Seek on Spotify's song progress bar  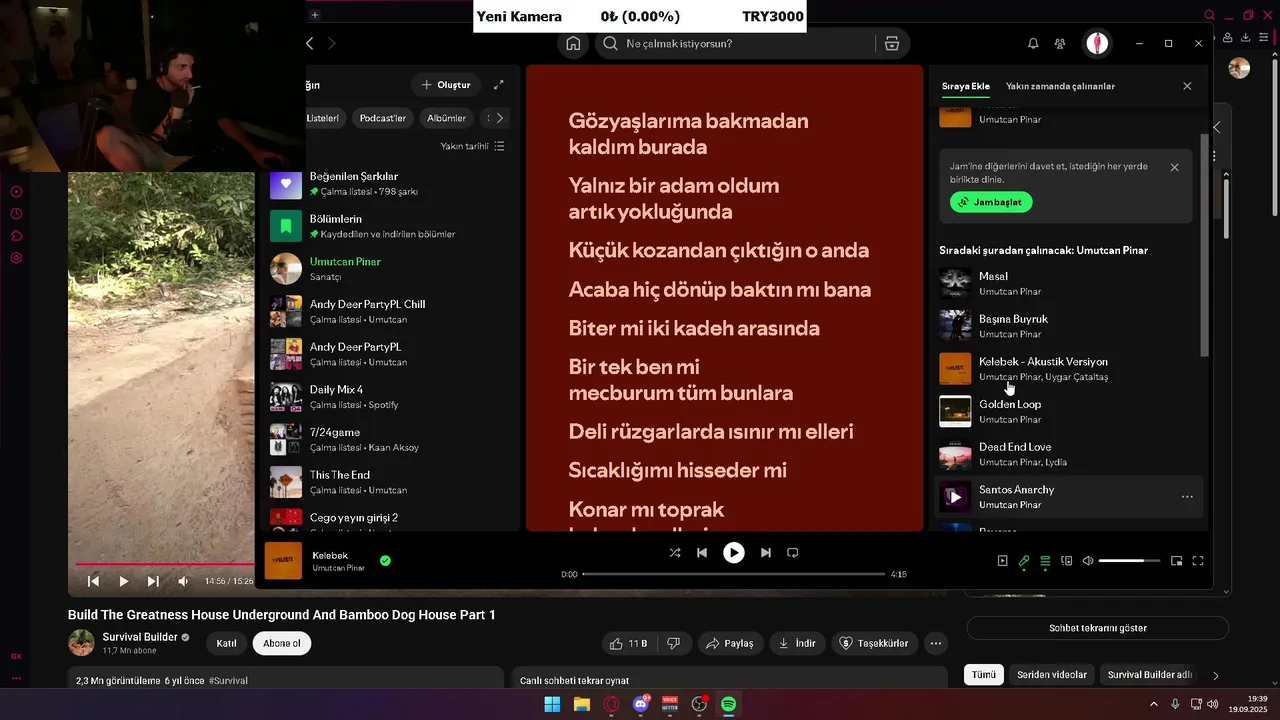click(x=734, y=574)
